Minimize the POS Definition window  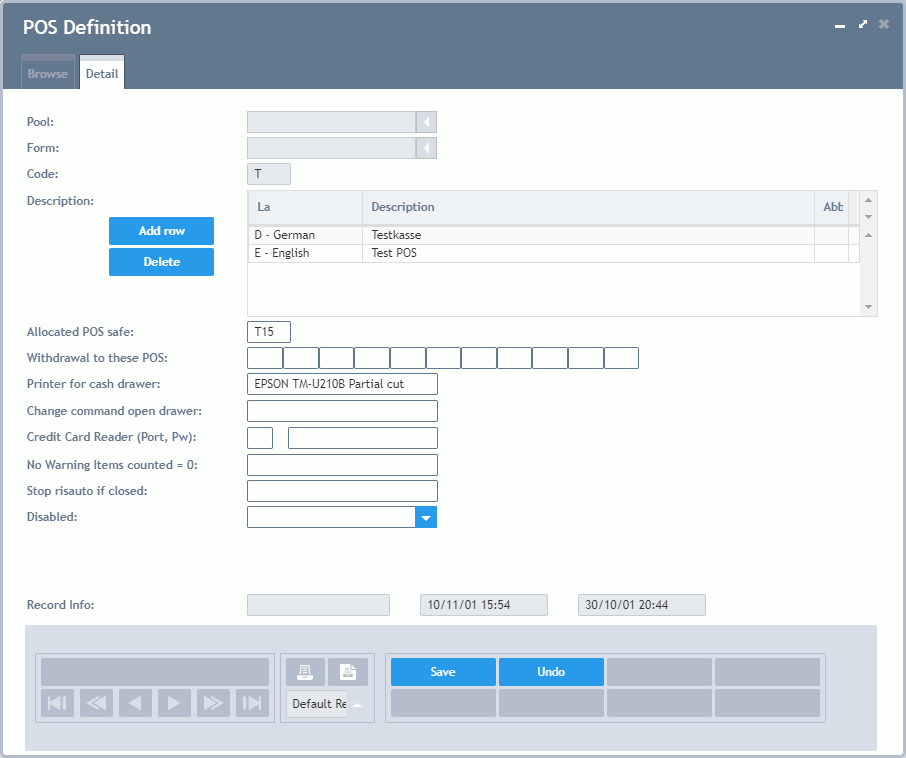point(840,25)
